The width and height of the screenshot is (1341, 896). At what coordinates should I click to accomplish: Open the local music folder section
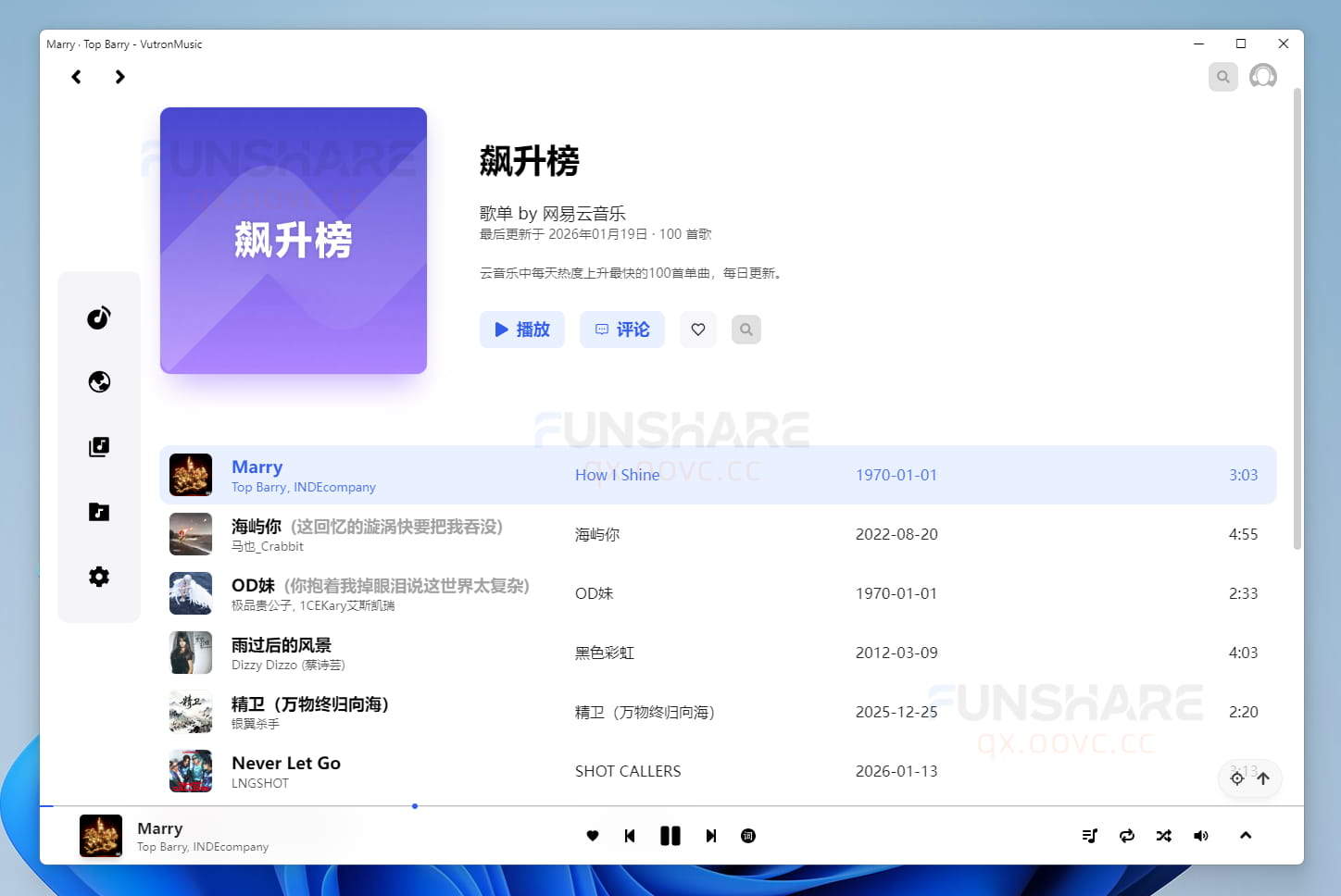[99, 511]
